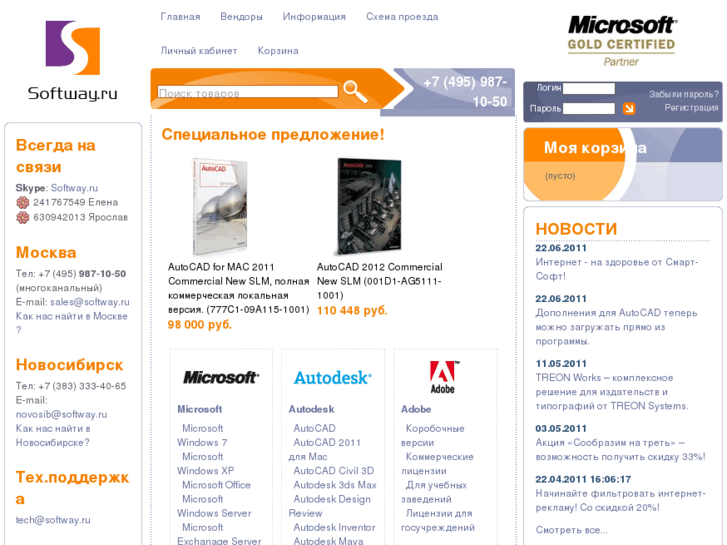The height and width of the screenshot is (545, 727).
Task: Submit login with the orange arrow button
Action: click(x=629, y=109)
